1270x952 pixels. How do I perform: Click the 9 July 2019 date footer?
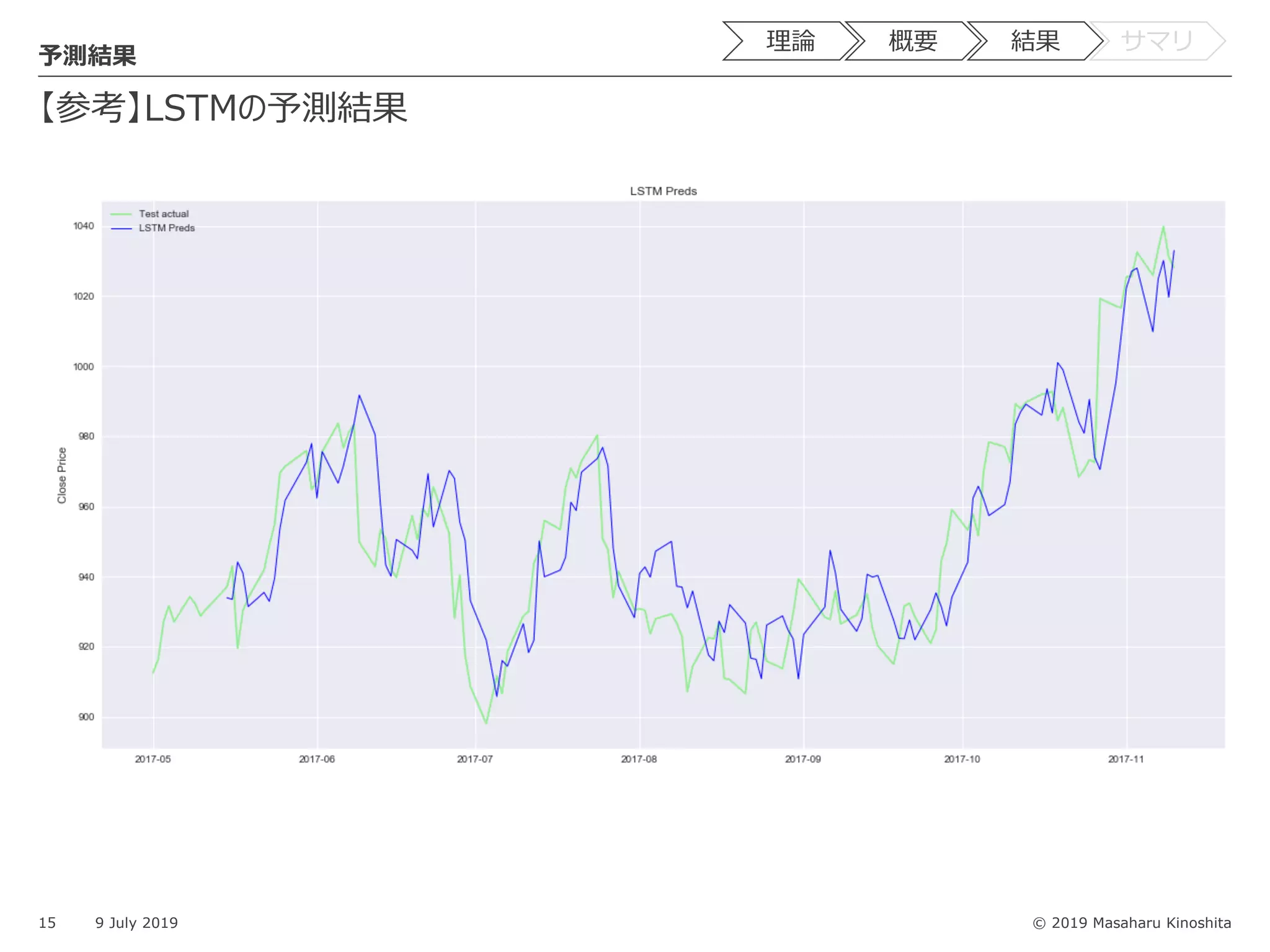tap(136, 923)
